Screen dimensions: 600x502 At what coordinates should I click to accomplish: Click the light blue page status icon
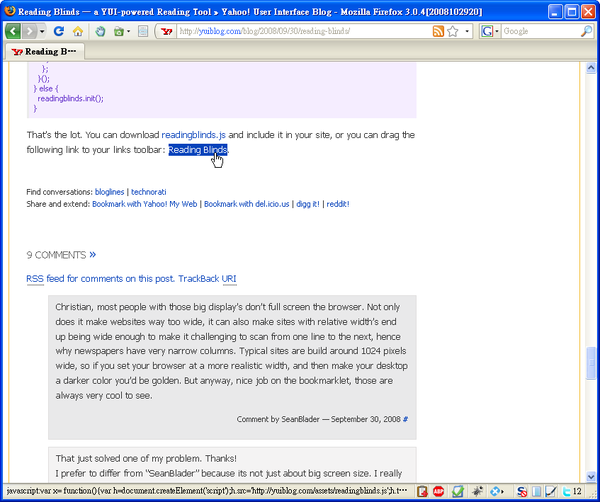pyautogui.click(x=536, y=491)
